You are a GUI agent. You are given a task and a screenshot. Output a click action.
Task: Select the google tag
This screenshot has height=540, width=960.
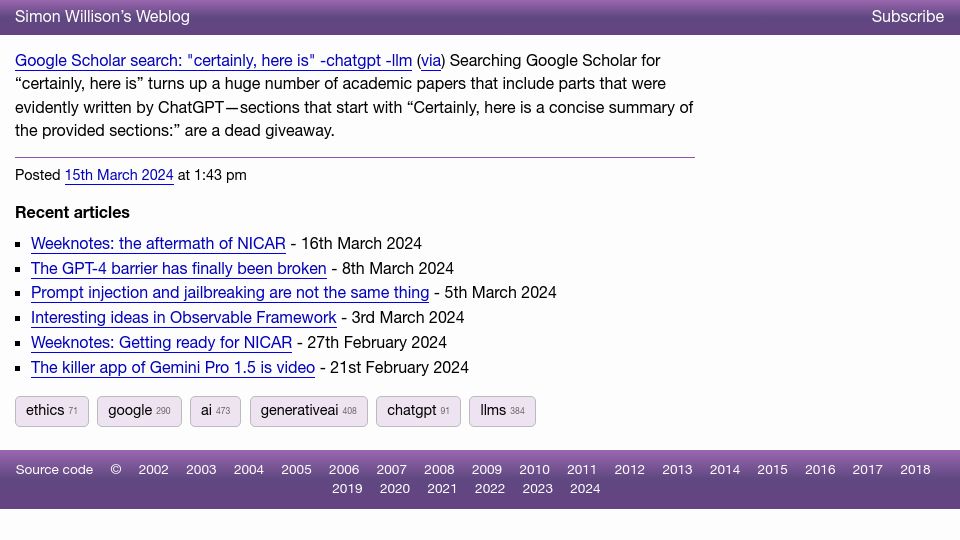tap(139, 411)
